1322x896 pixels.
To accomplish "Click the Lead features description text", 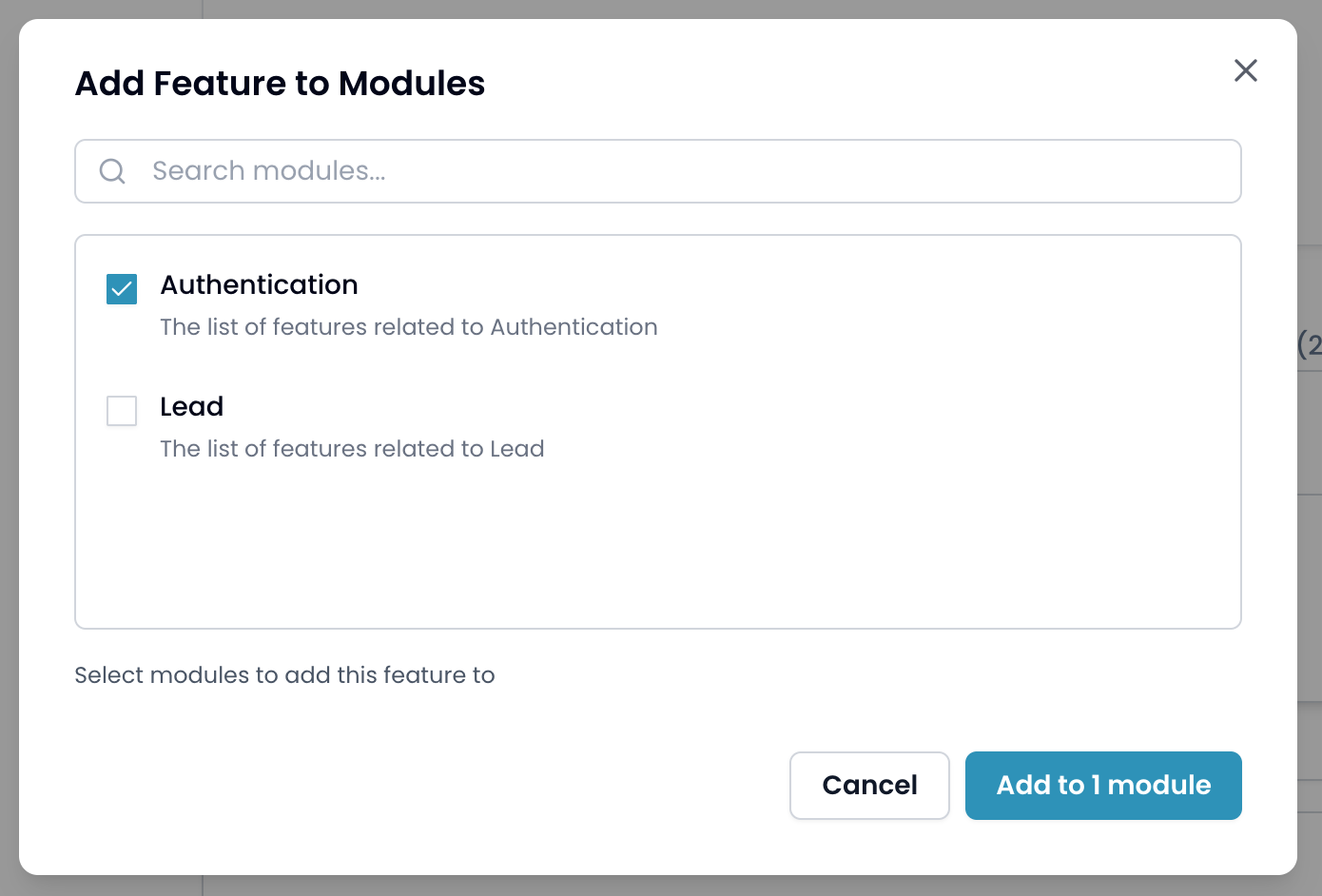I will coord(352,448).
